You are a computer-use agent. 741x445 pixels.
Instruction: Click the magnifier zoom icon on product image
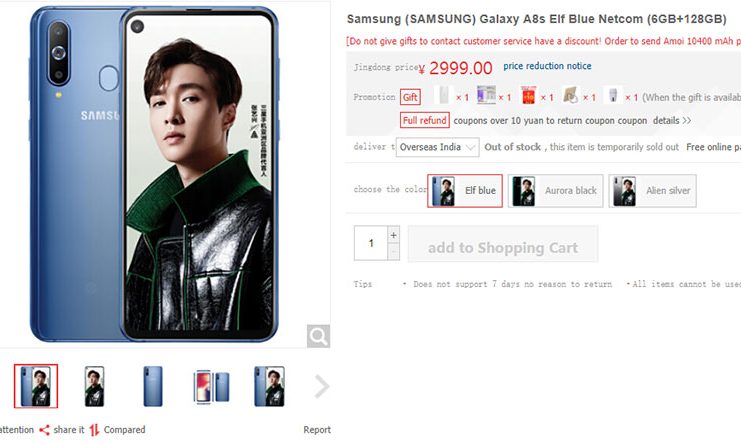click(x=318, y=336)
